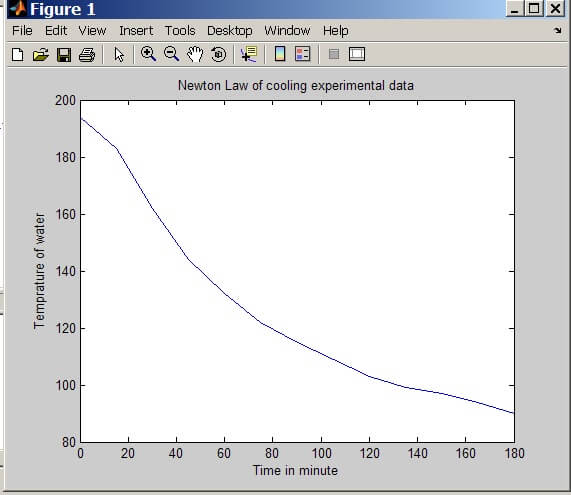This screenshot has width=571, height=495.
Task: Close the Figure 1 window
Action: click(x=555, y=8)
